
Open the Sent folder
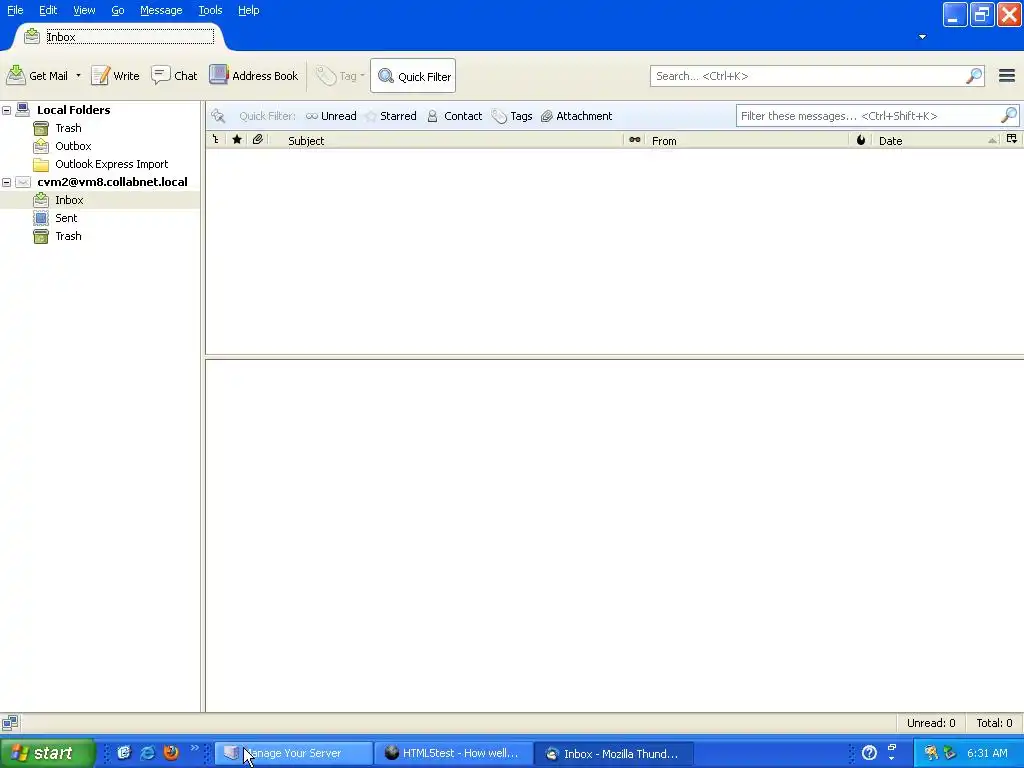tap(66, 218)
